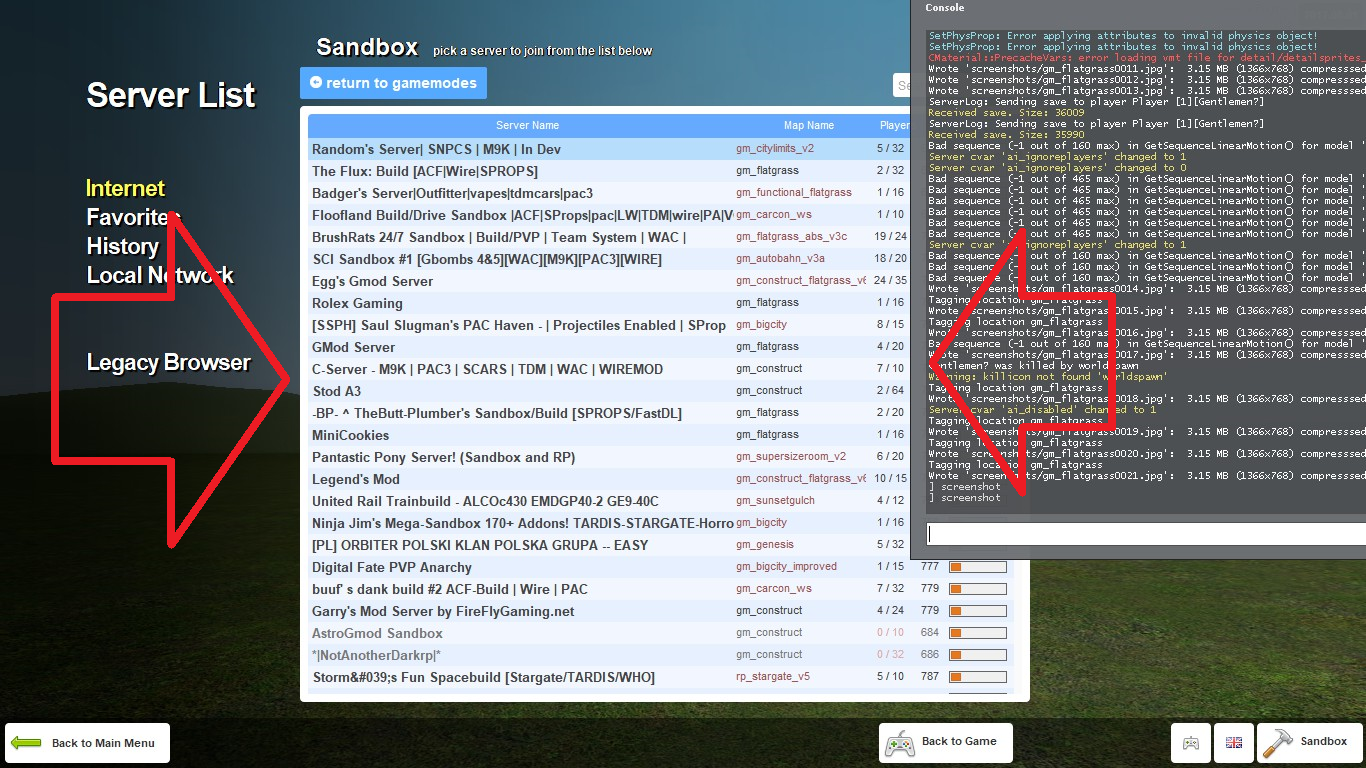The height and width of the screenshot is (768, 1366).
Task: Switch to Local Network servers
Action: pyautogui.click(x=160, y=275)
